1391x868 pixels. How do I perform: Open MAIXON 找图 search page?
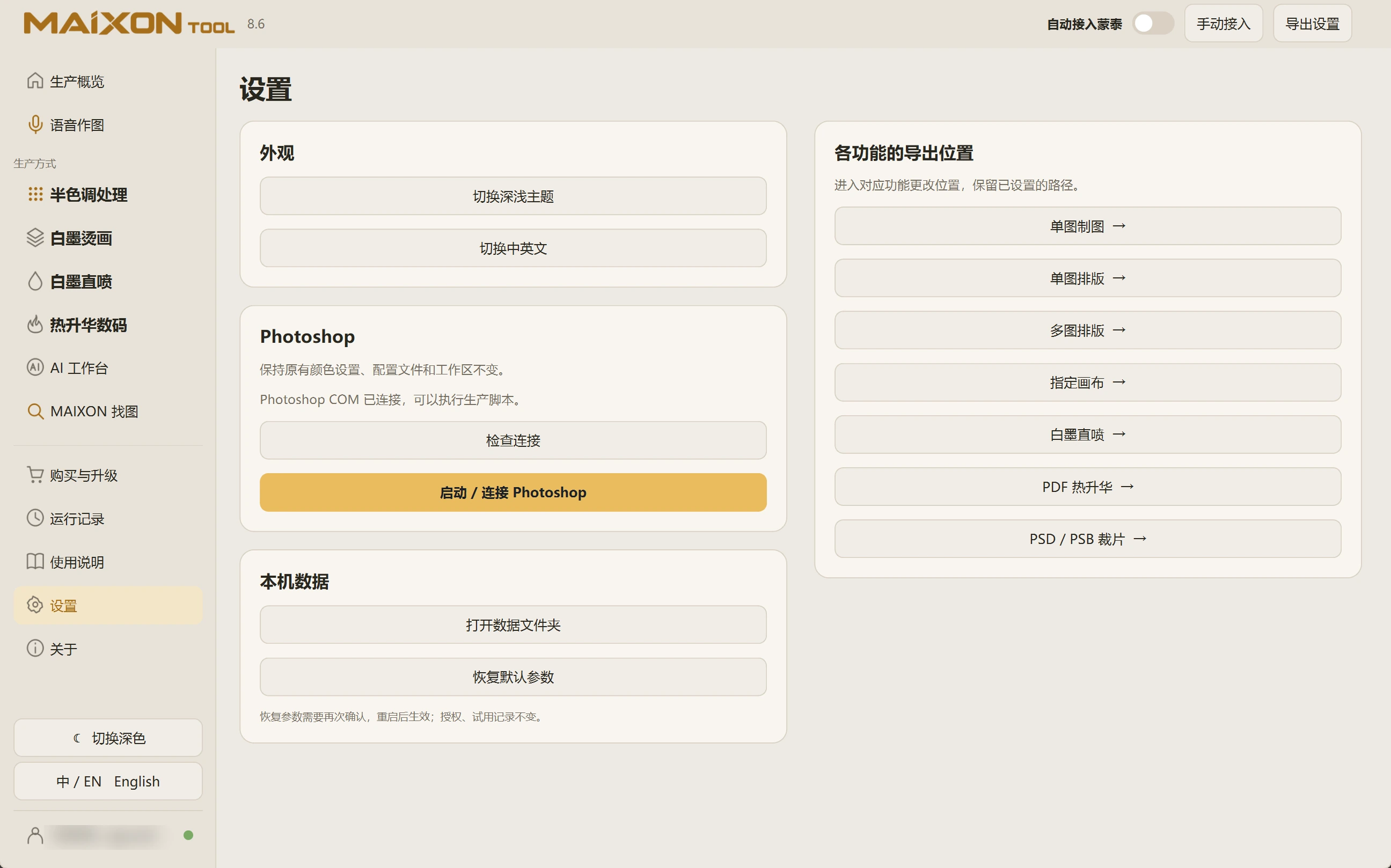click(x=108, y=411)
